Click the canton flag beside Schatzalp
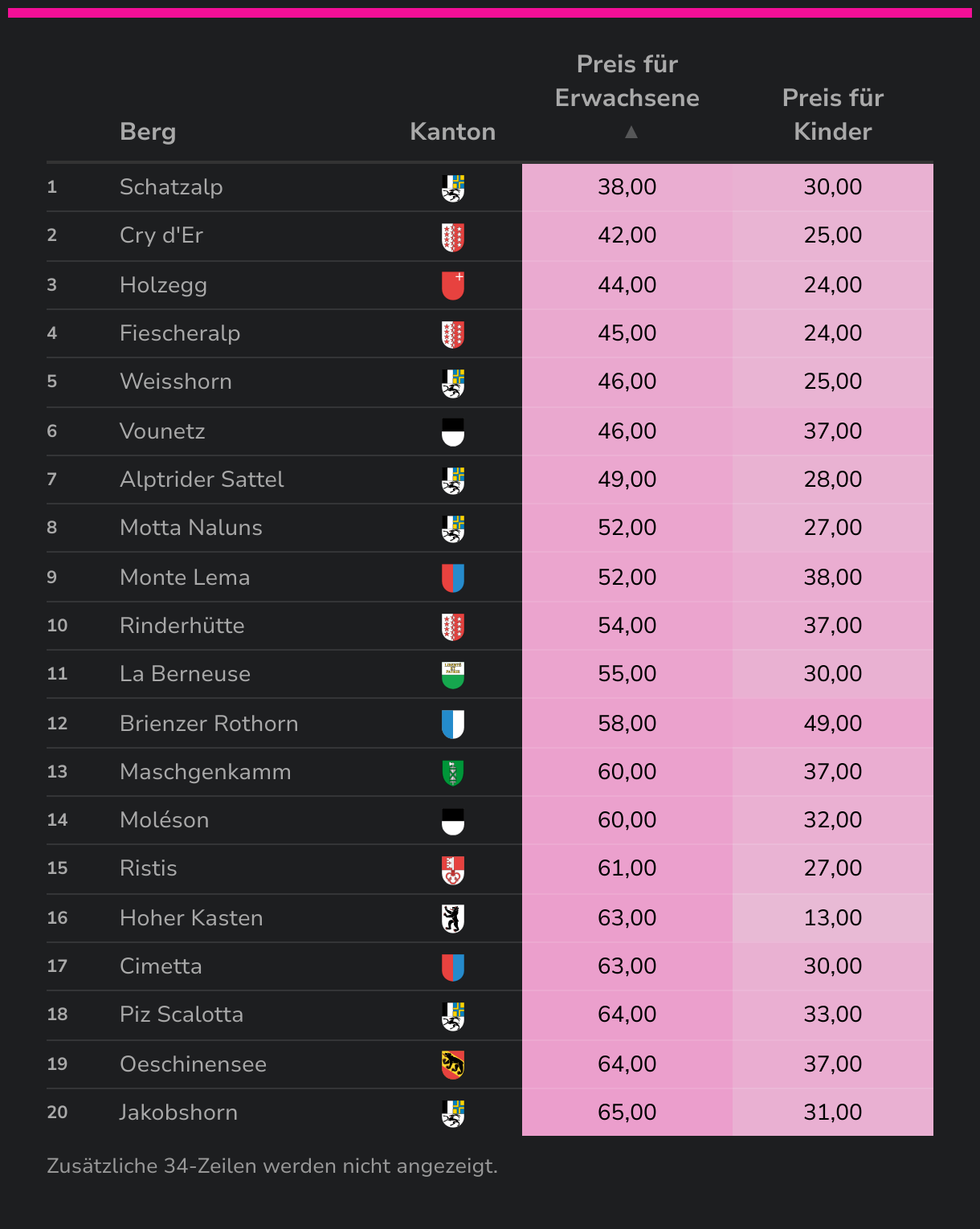The height and width of the screenshot is (1229, 980). (x=453, y=188)
